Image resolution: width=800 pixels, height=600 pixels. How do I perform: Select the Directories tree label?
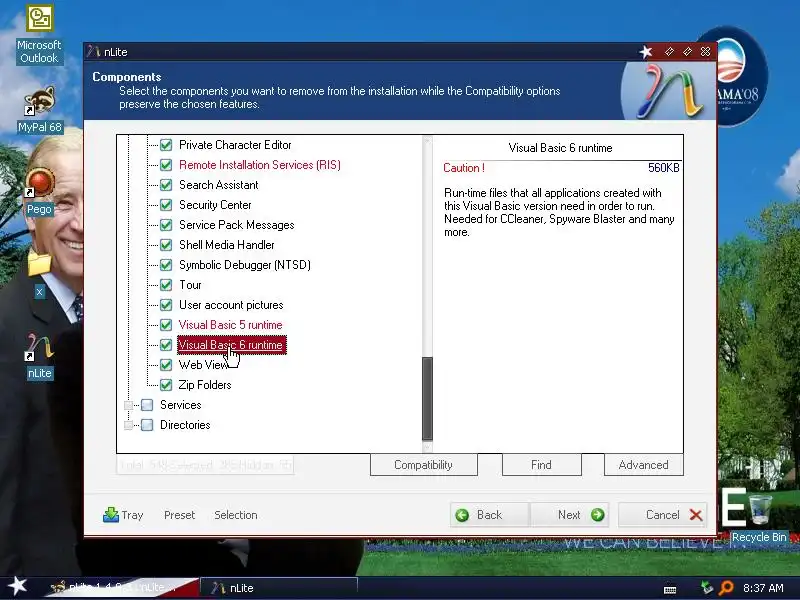pos(185,425)
